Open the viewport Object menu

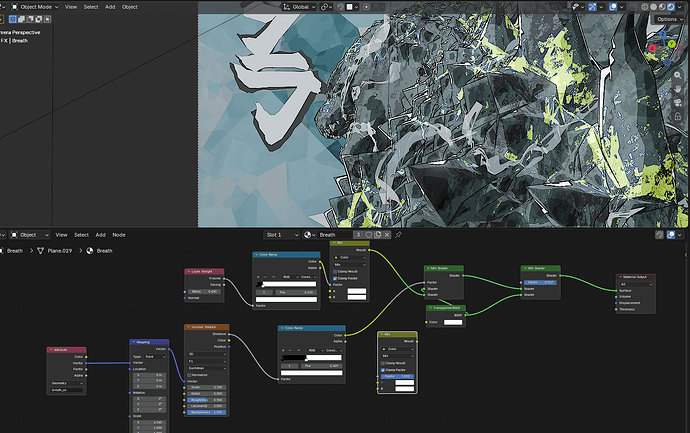point(129,7)
